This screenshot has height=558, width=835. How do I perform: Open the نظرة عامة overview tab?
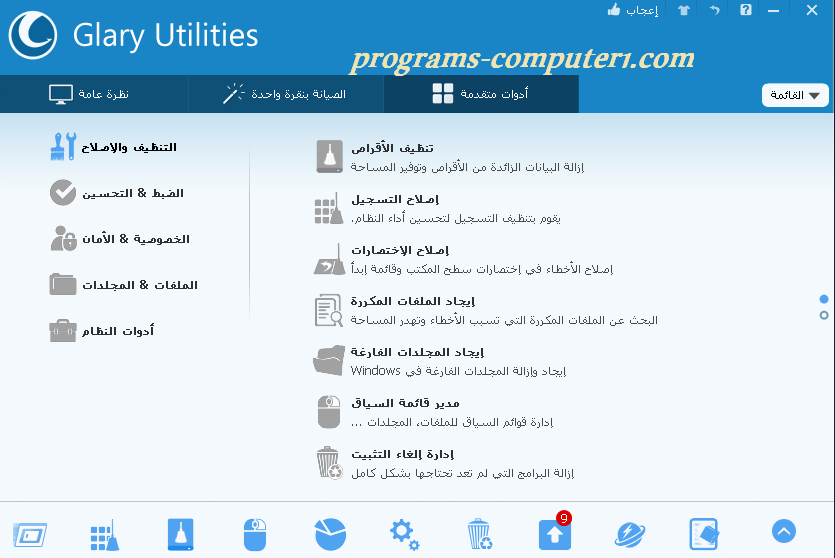coord(94,94)
